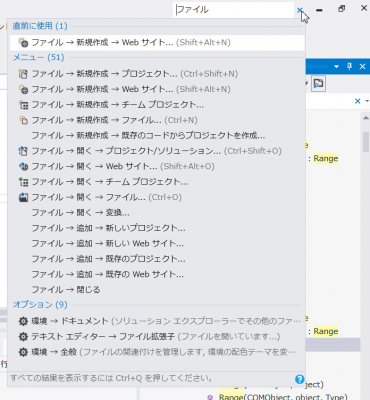This screenshot has width=370, height=400.
Task: Select ファイル → 開く → 変換...
Action: [157, 213]
